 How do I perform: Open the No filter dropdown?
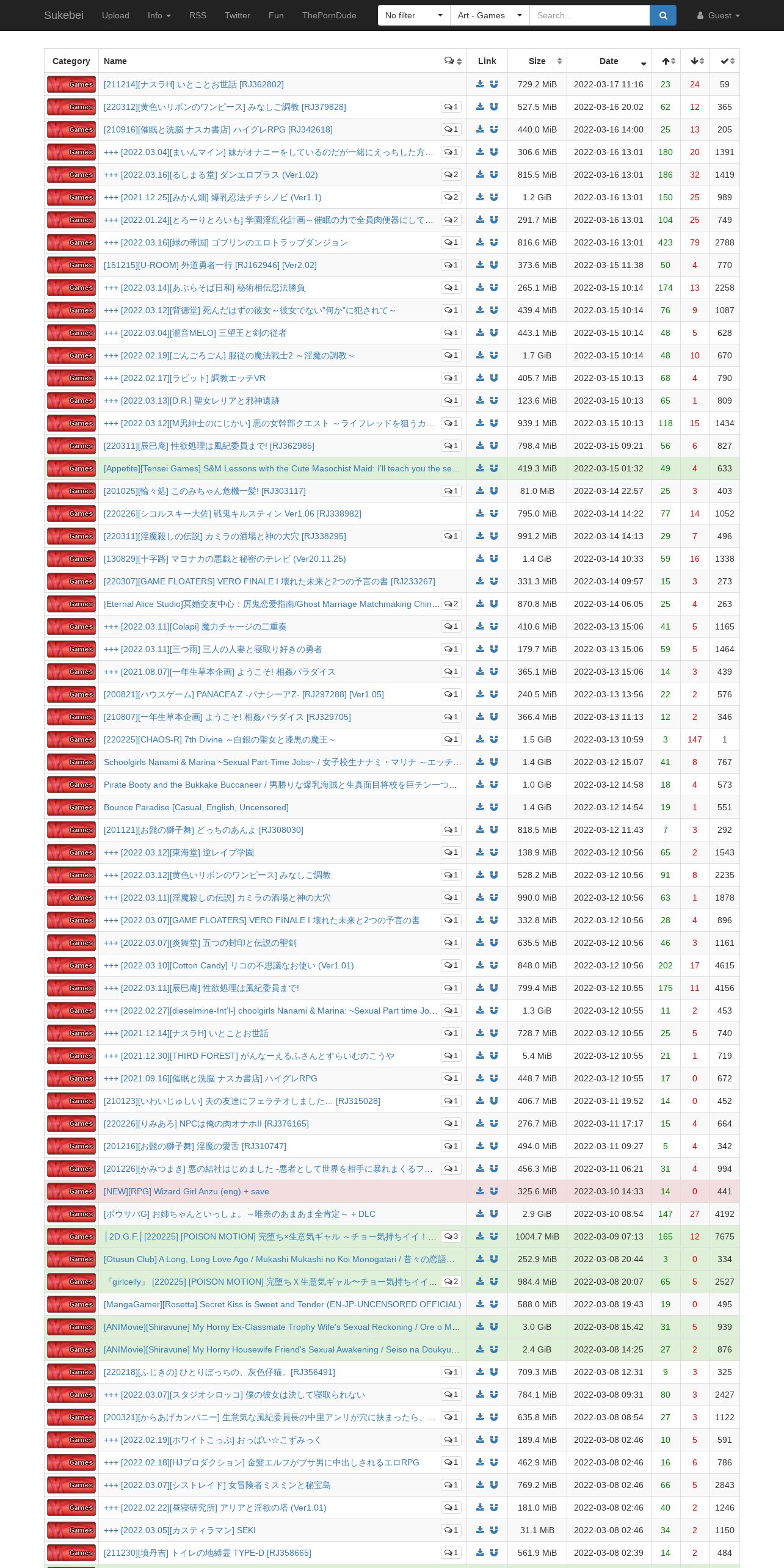coord(414,15)
